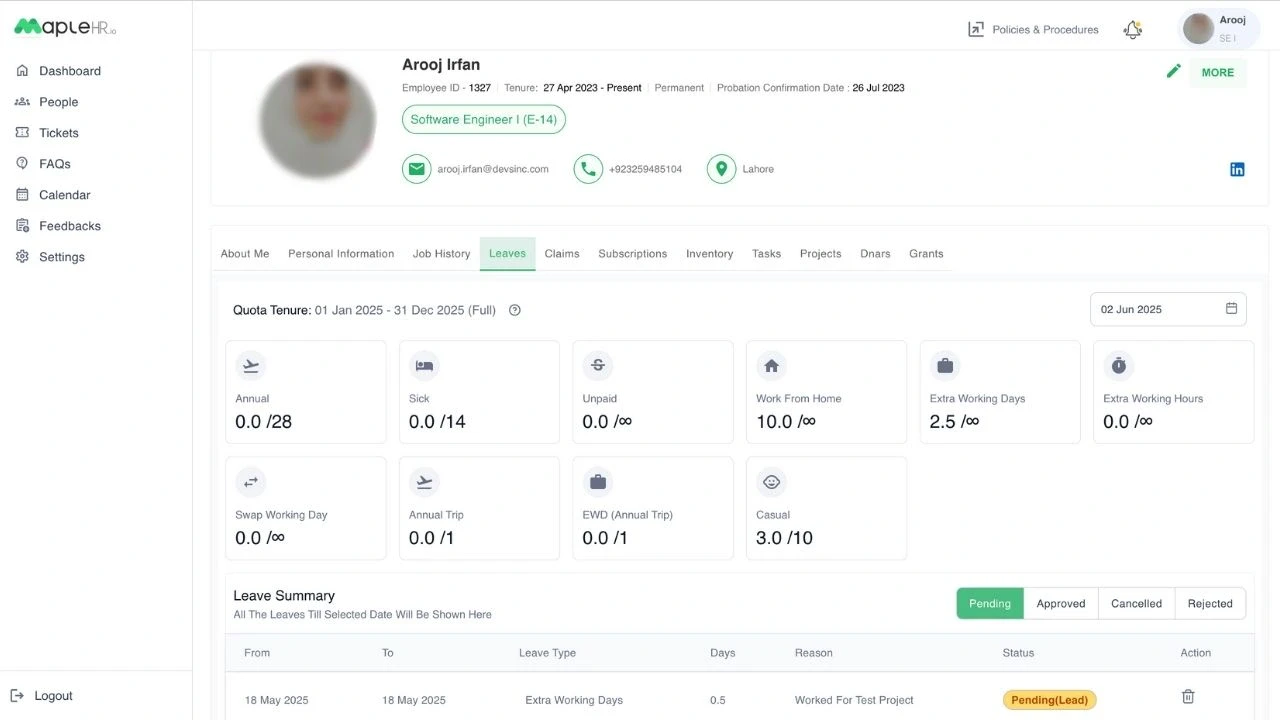Switch to the Projects tab
This screenshot has height=720, width=1280.
(821, 254)
